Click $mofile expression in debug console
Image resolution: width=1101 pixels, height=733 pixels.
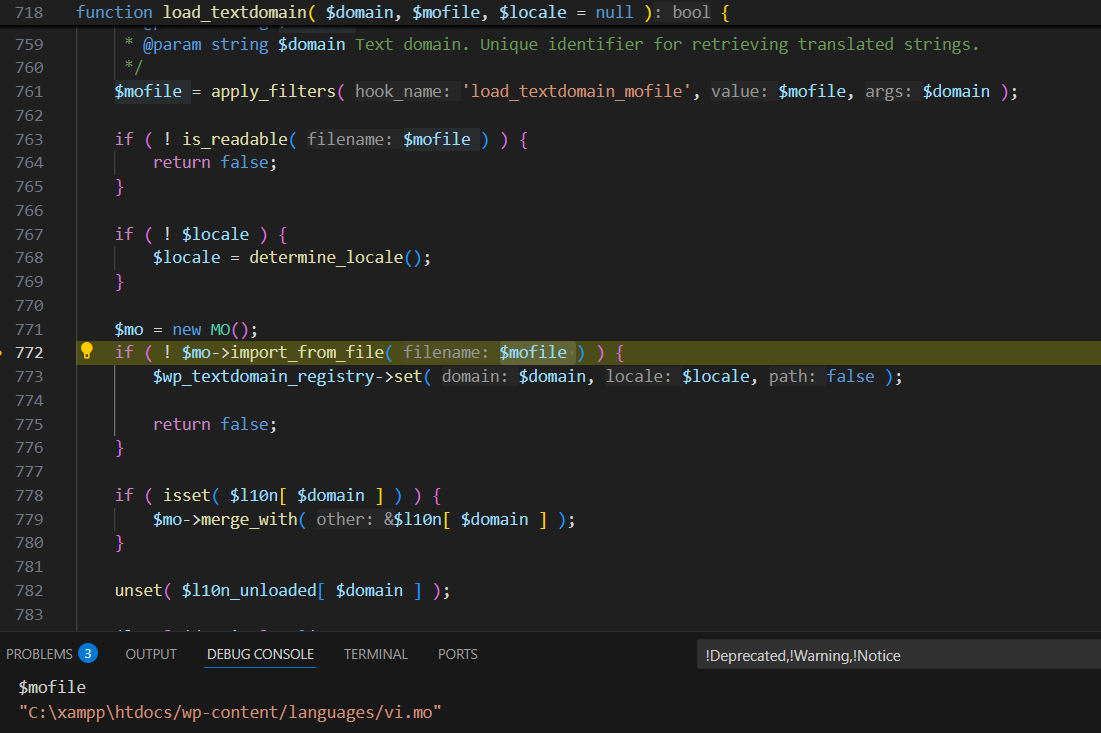tap(52, 687)
